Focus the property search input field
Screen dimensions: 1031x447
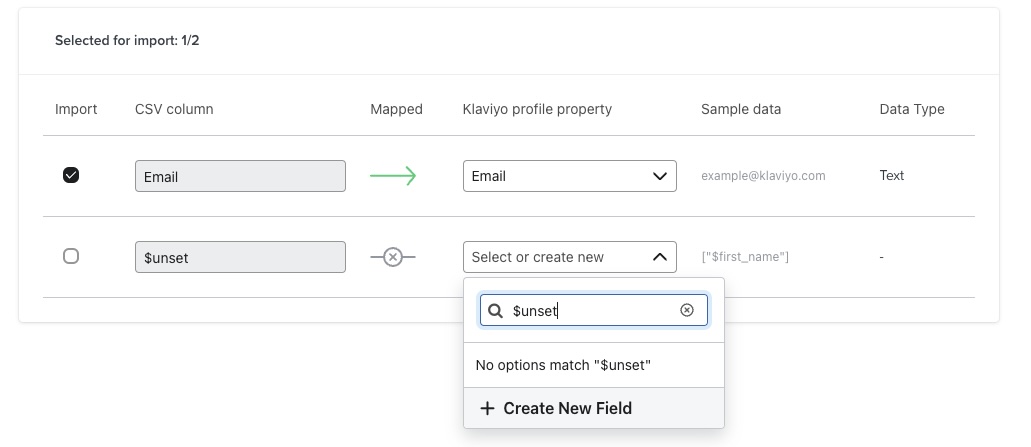(x=590, y=311)
